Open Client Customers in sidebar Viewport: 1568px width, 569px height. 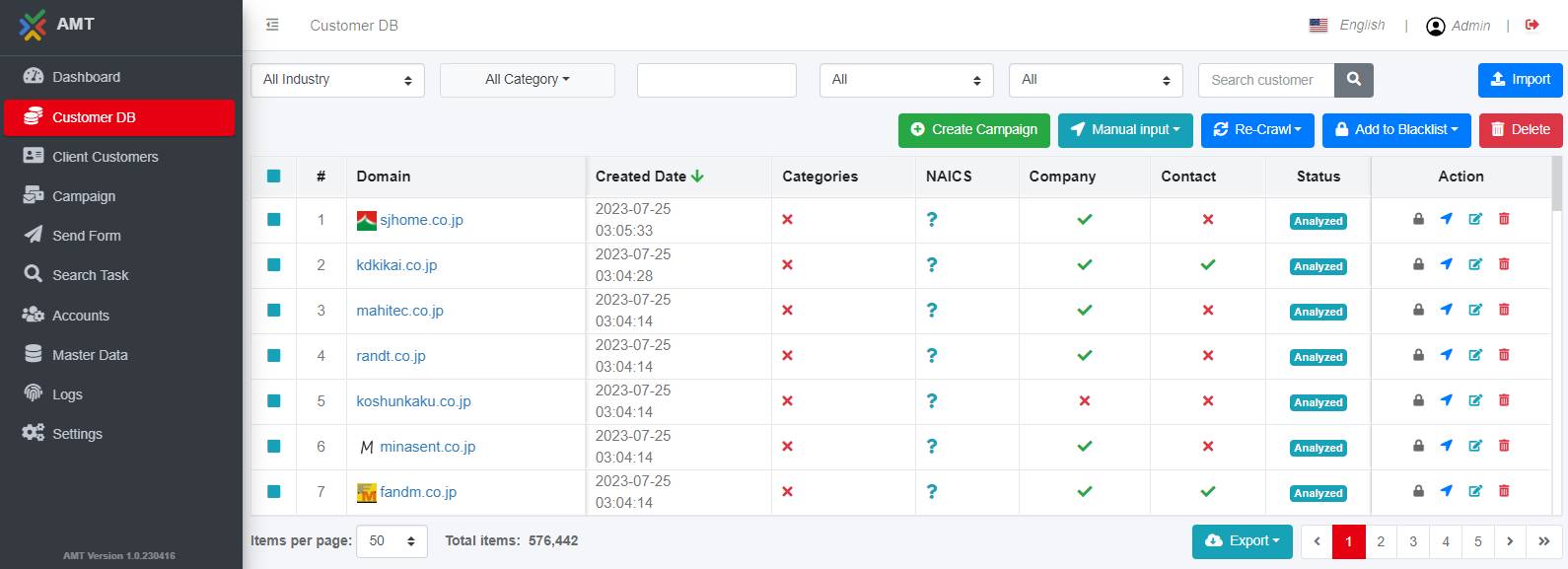[119, 157]
